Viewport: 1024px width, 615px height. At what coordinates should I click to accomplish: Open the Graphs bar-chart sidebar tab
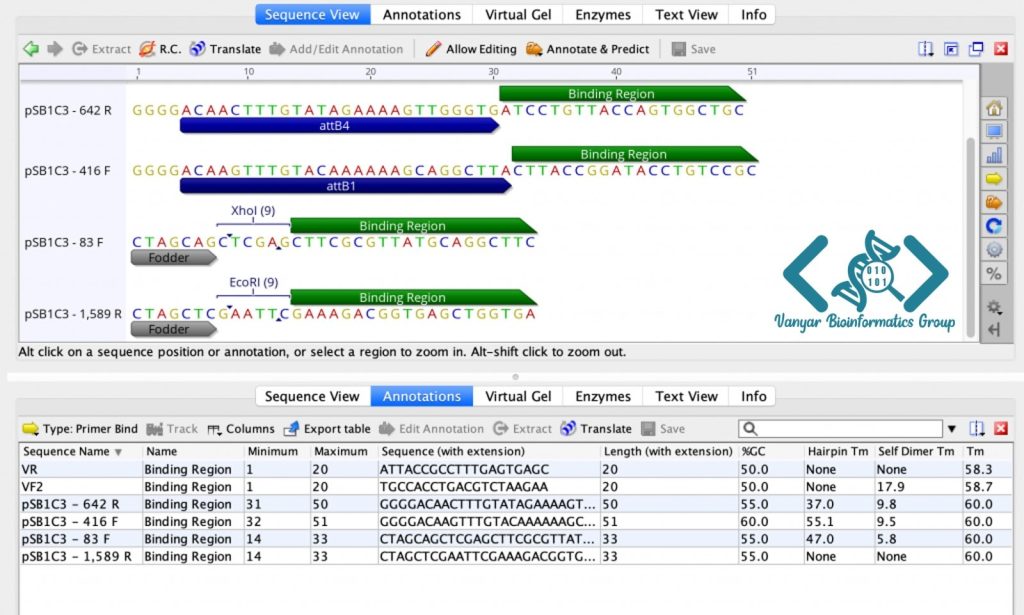click(x=994, y=155)
